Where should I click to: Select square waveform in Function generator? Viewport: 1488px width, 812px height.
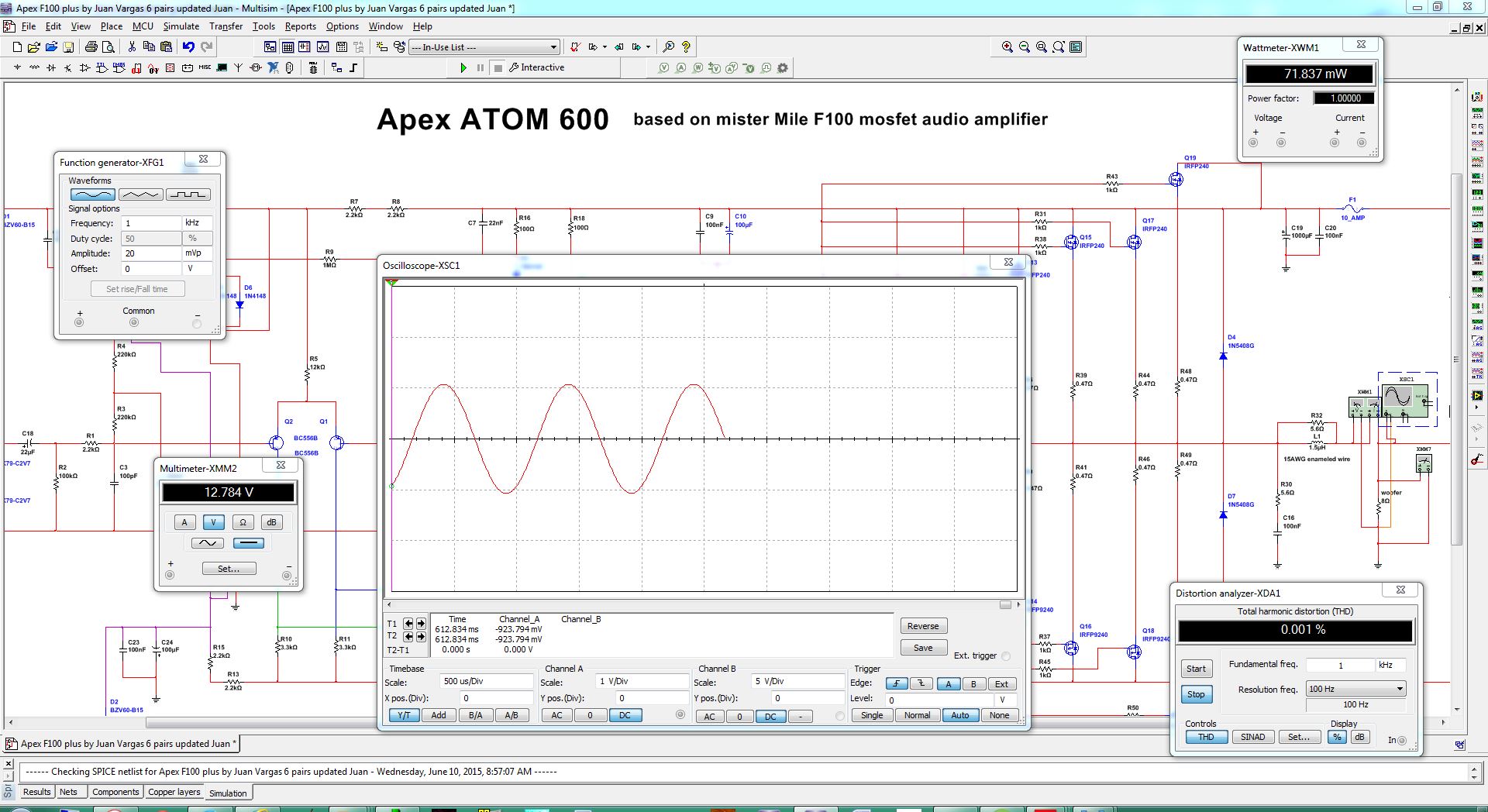(x=188, y=194)
